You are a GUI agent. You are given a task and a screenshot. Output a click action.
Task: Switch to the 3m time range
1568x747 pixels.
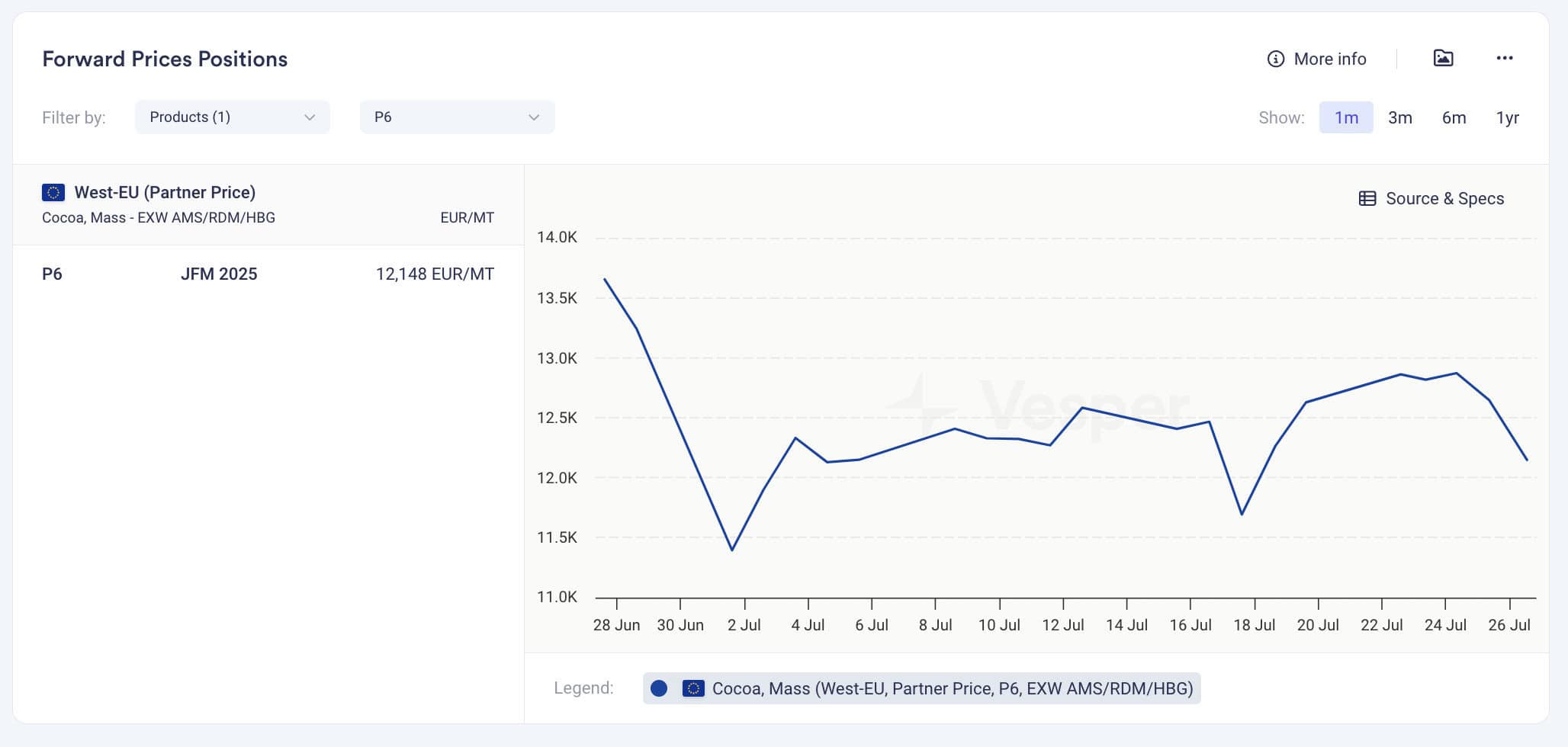pos(1399,117)
